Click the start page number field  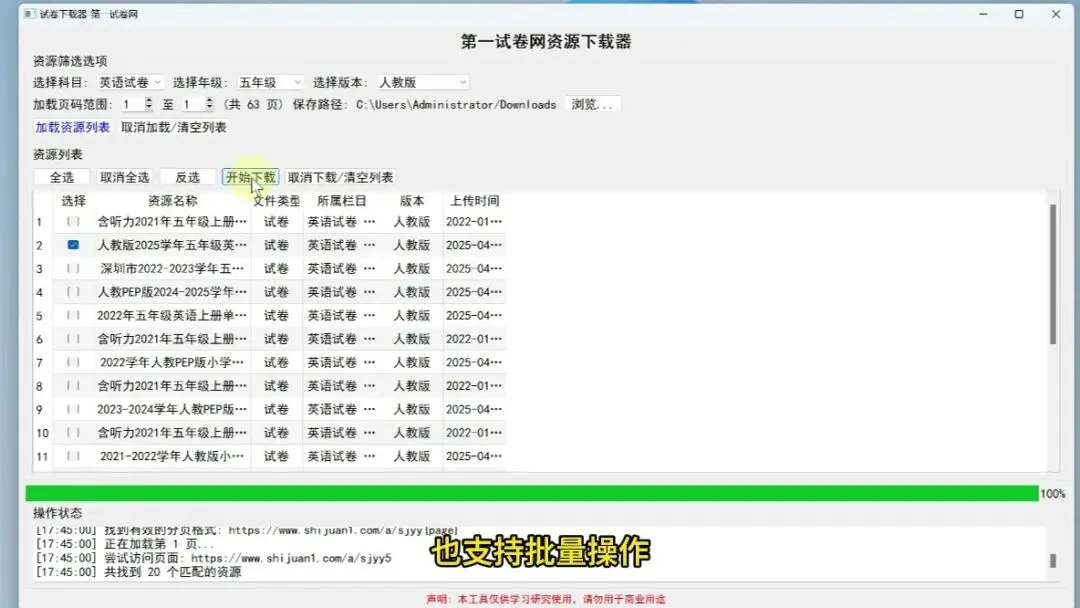point(132,105)
